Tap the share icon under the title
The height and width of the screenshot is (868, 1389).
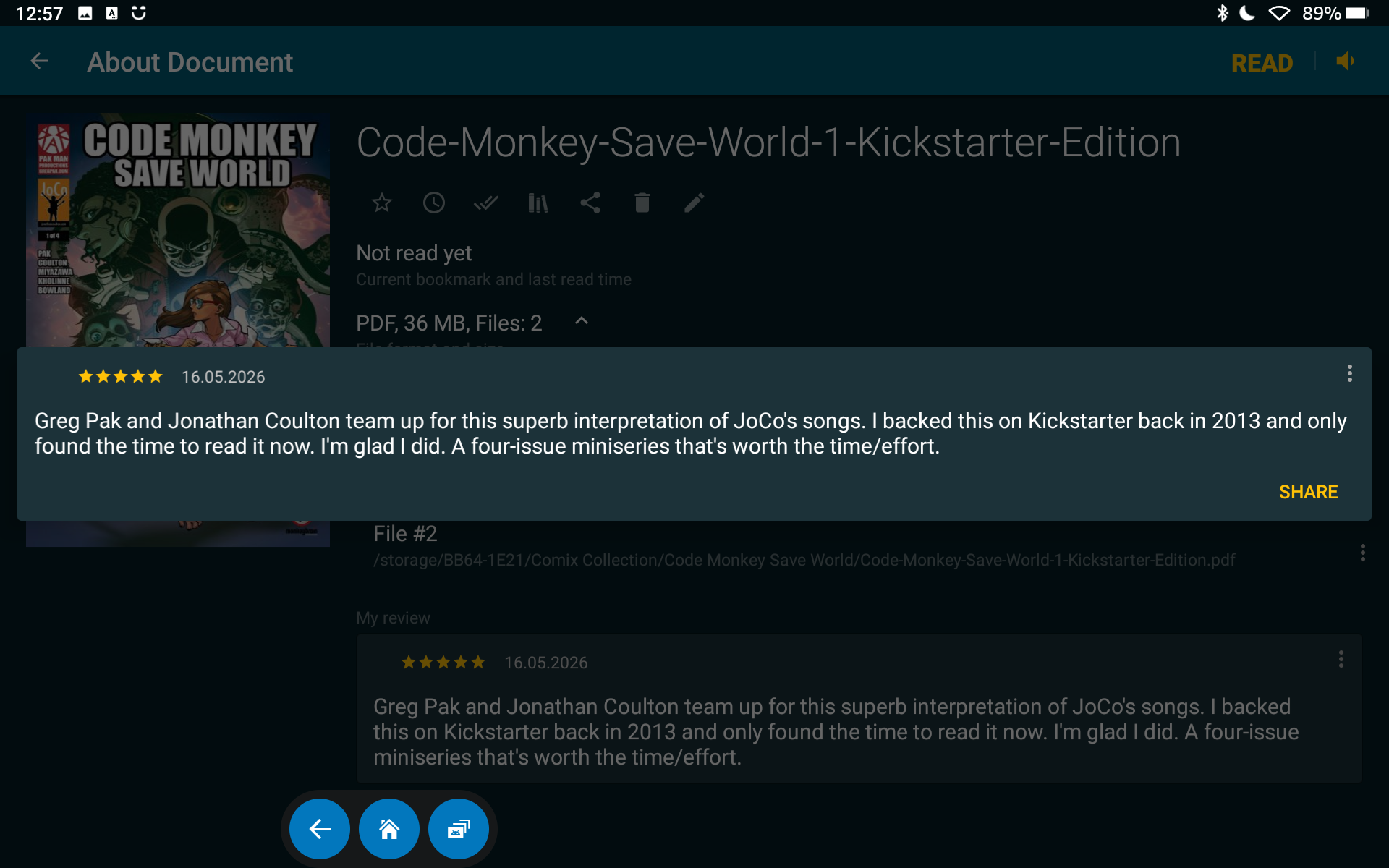coord(590,203)
